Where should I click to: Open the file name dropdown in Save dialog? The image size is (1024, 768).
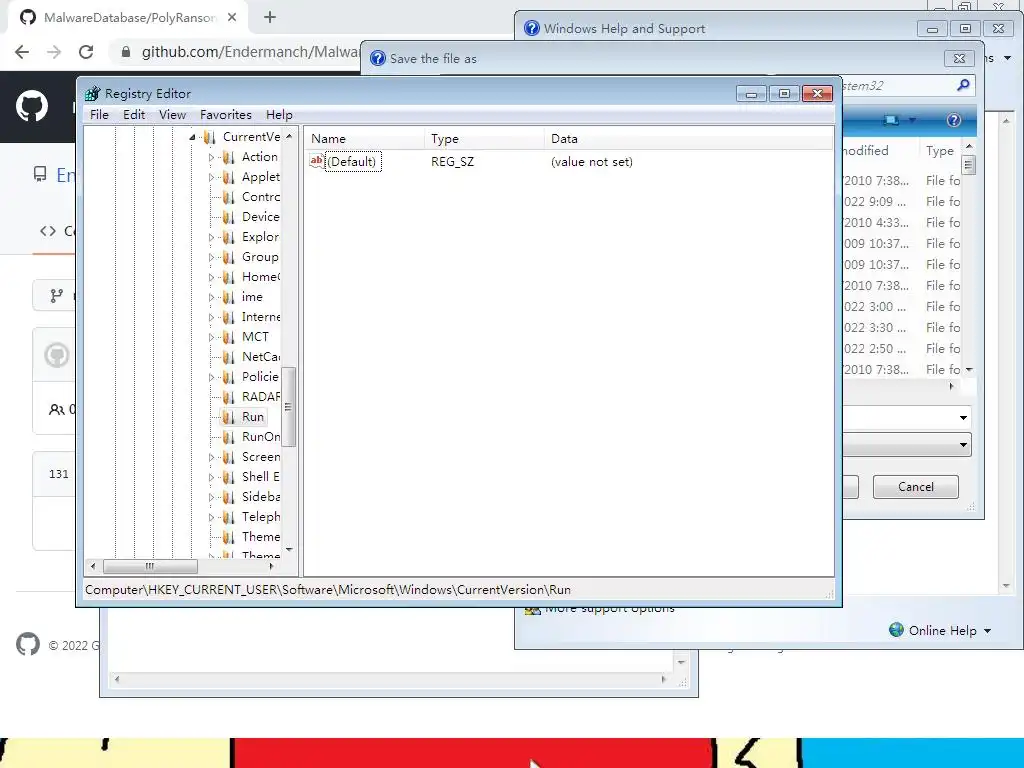click(963, 417)
